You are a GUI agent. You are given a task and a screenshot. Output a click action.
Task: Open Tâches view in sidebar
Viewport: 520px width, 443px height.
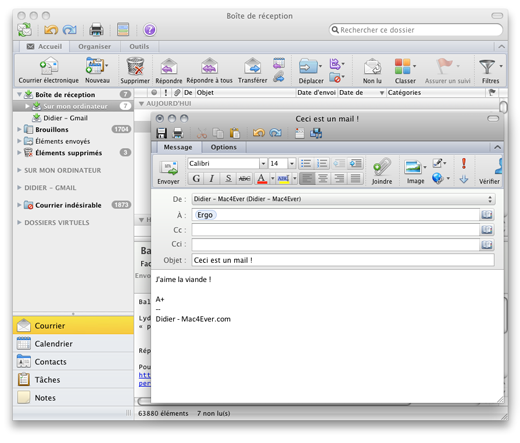pos(73,380)
